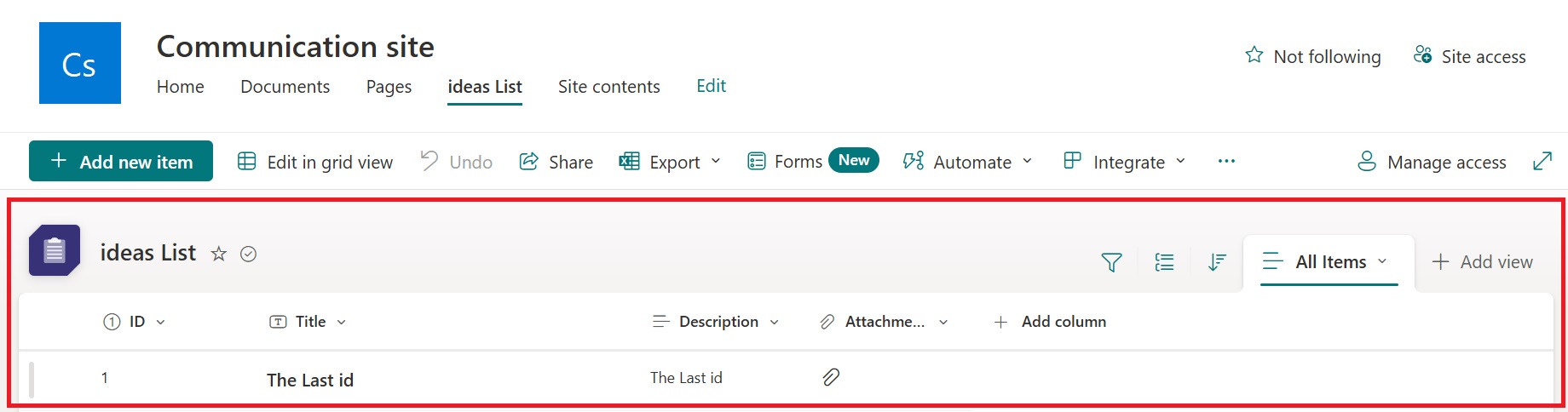Click the attachment paperclip in row 1
Viewport: 1568px width, 412px height.
tap(831, 377)
